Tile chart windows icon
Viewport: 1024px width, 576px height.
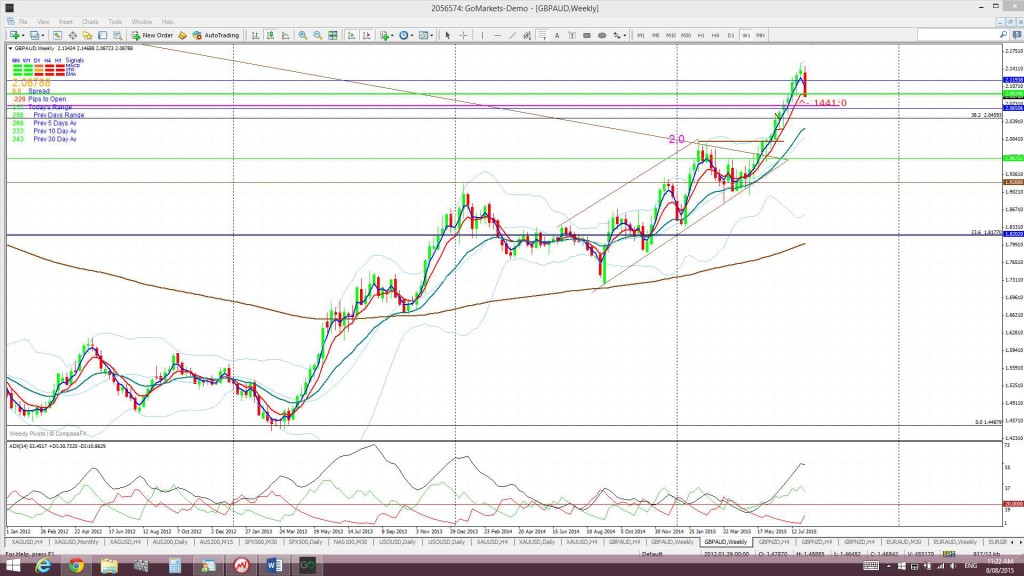333,35
